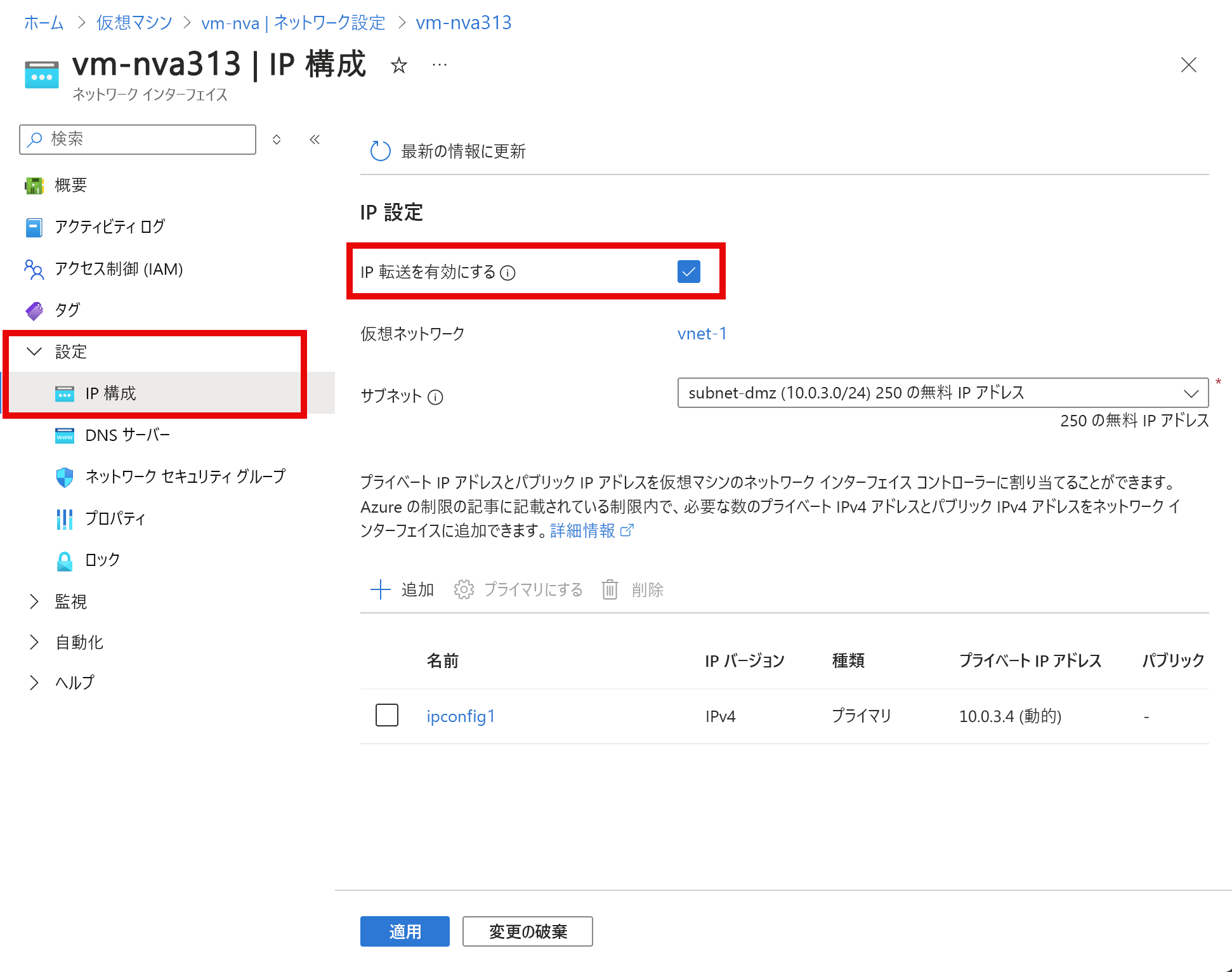Expand the 自動化 section
This screenshot has width=1232, height=972.
(x=34, y=642)
